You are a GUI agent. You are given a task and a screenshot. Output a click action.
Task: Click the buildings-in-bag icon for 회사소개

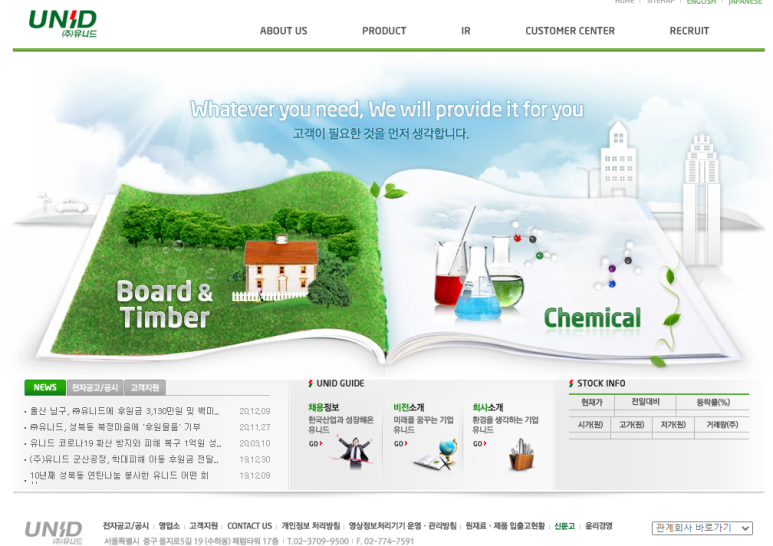pyautogui.click(x=522, y=454)
